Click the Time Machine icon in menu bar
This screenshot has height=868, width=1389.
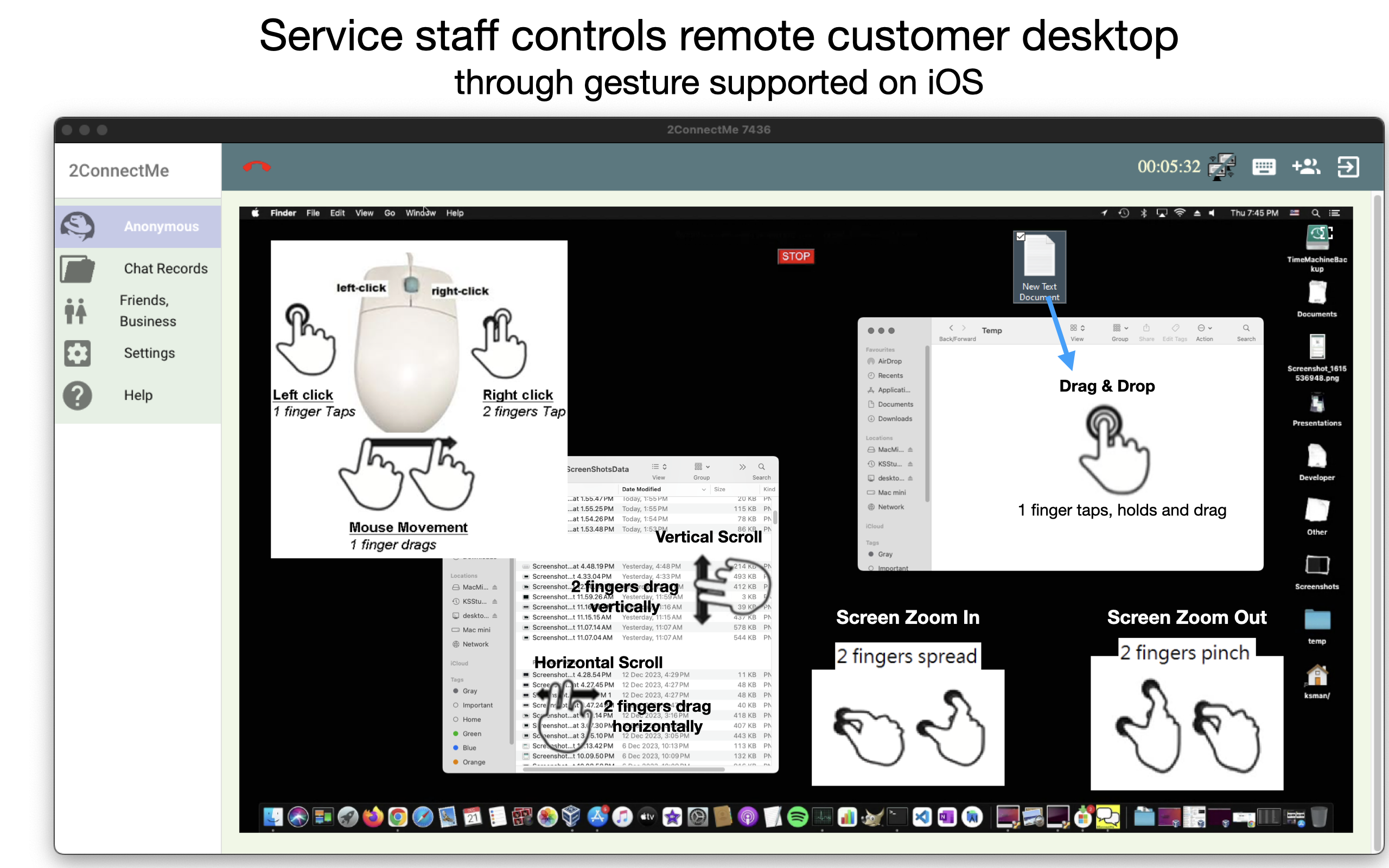pos(1124,213)
